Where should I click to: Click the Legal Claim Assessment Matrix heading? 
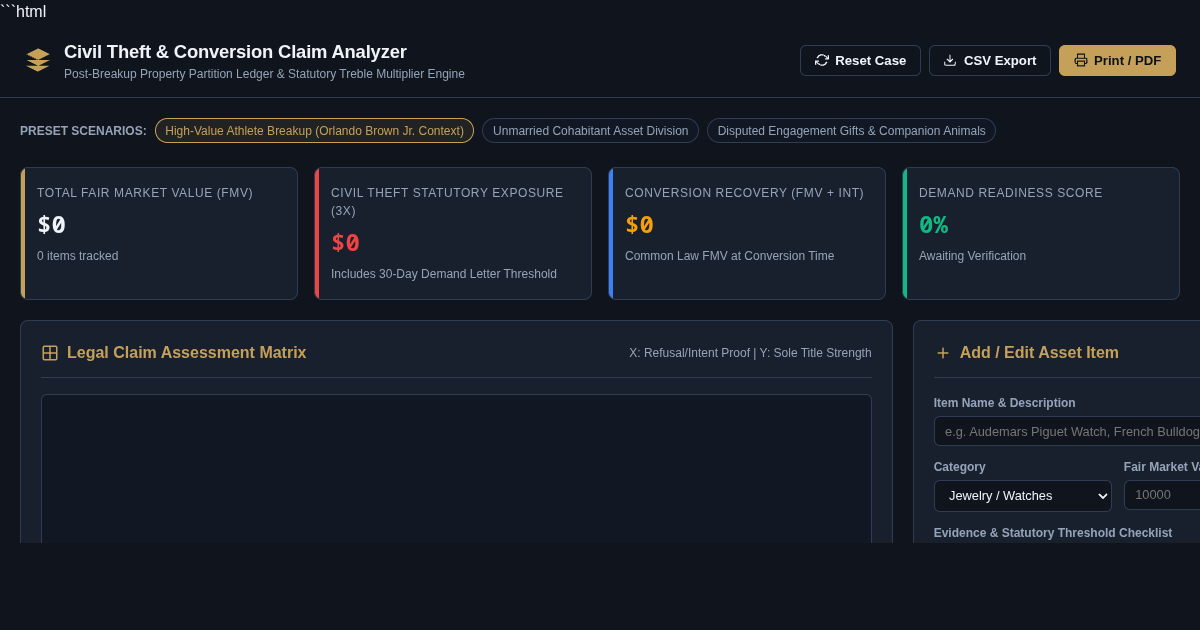(x=186, y=353)
